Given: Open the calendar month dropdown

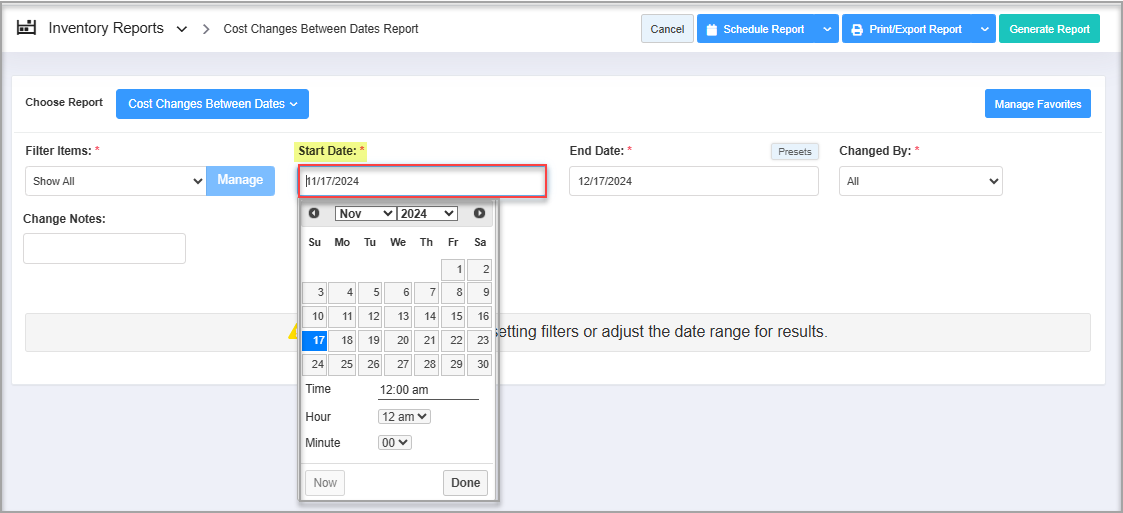Looking at the screenshot, I should [x=365, y=213].
